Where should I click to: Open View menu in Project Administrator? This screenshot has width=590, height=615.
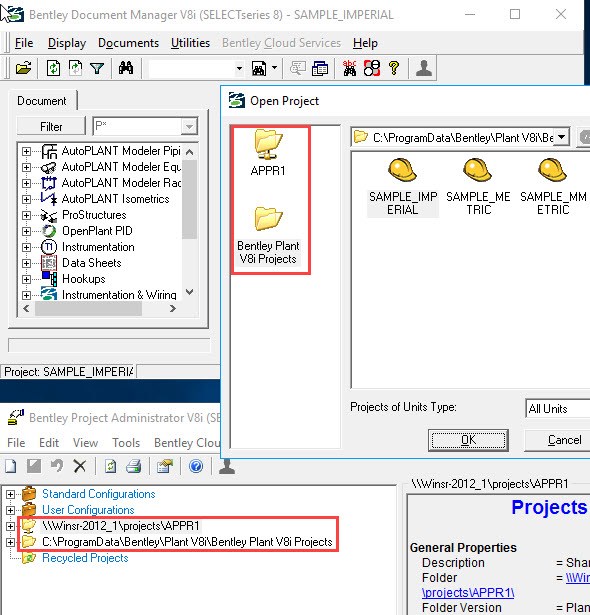86,443
